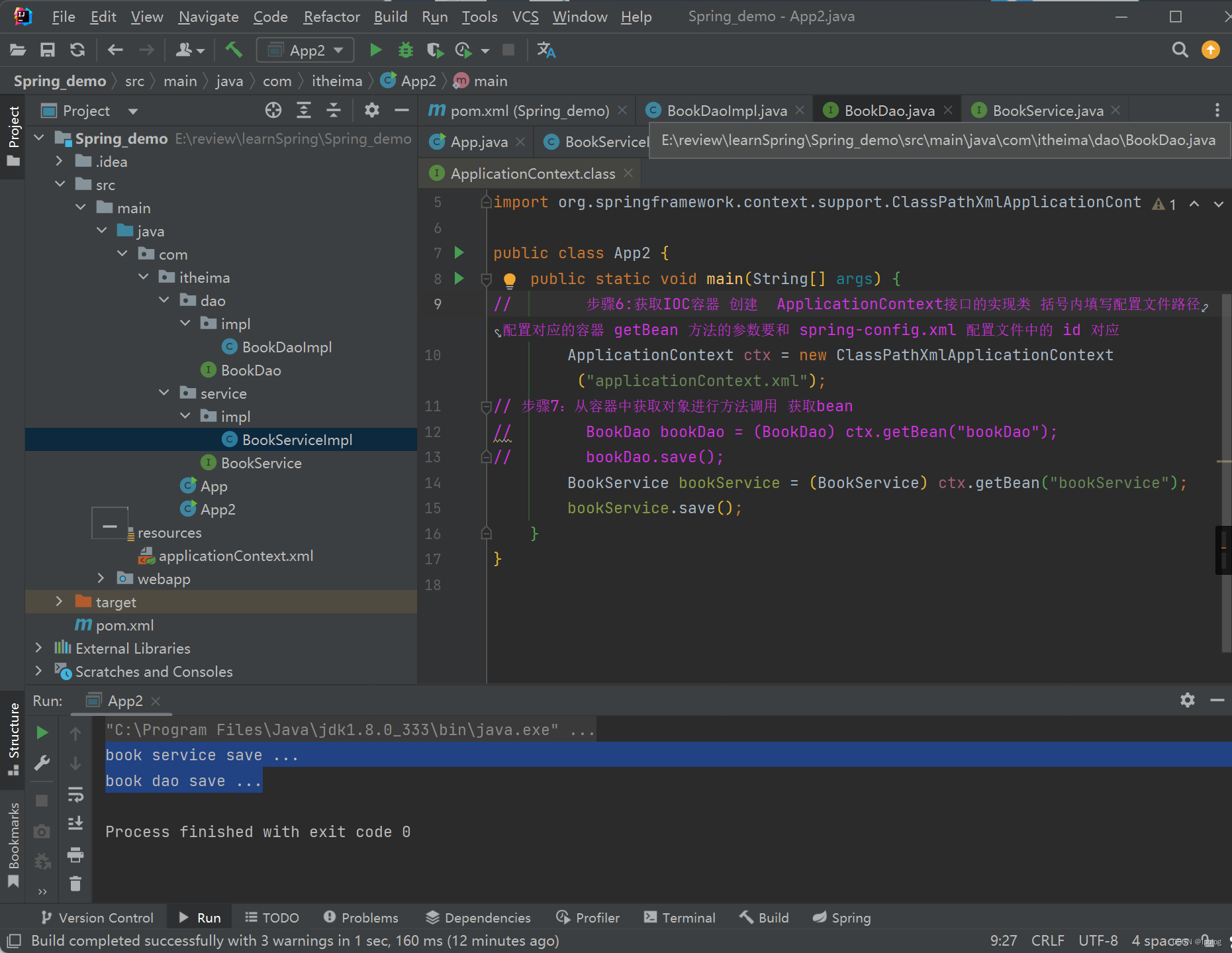
Task: Open the VCS menu
Action: coord(525,17)
